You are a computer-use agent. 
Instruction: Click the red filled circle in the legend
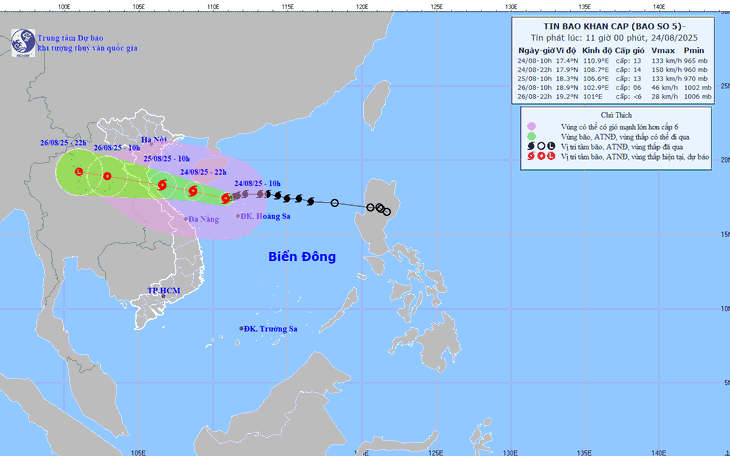(x=541, y=156)
